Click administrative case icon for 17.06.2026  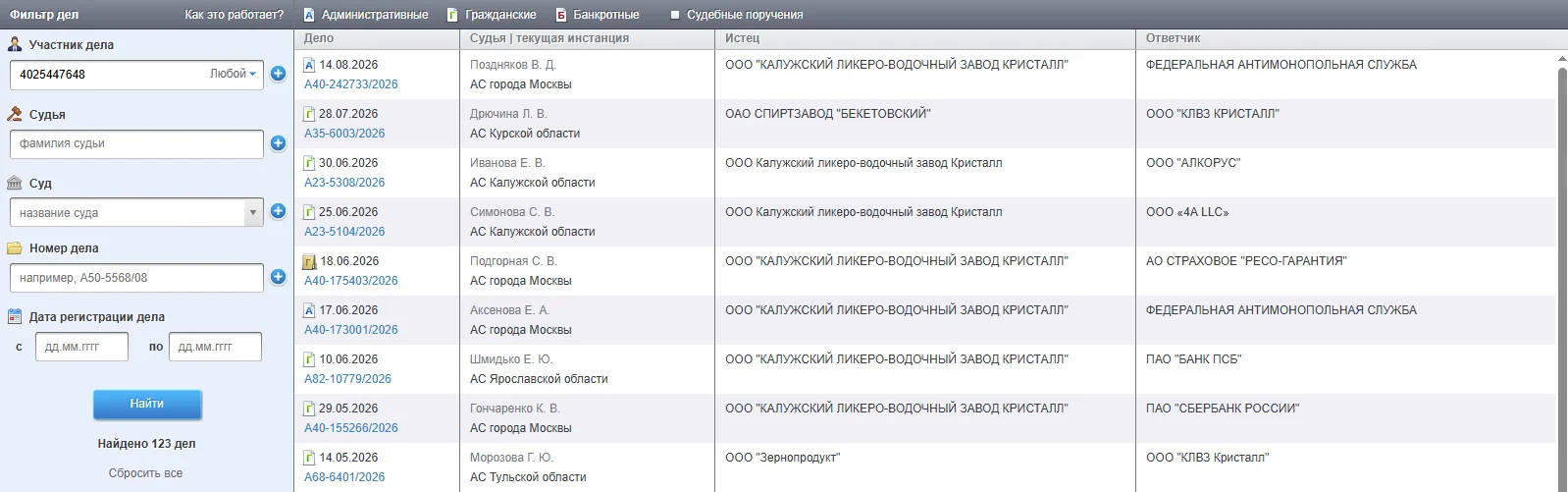pos(310,310)
